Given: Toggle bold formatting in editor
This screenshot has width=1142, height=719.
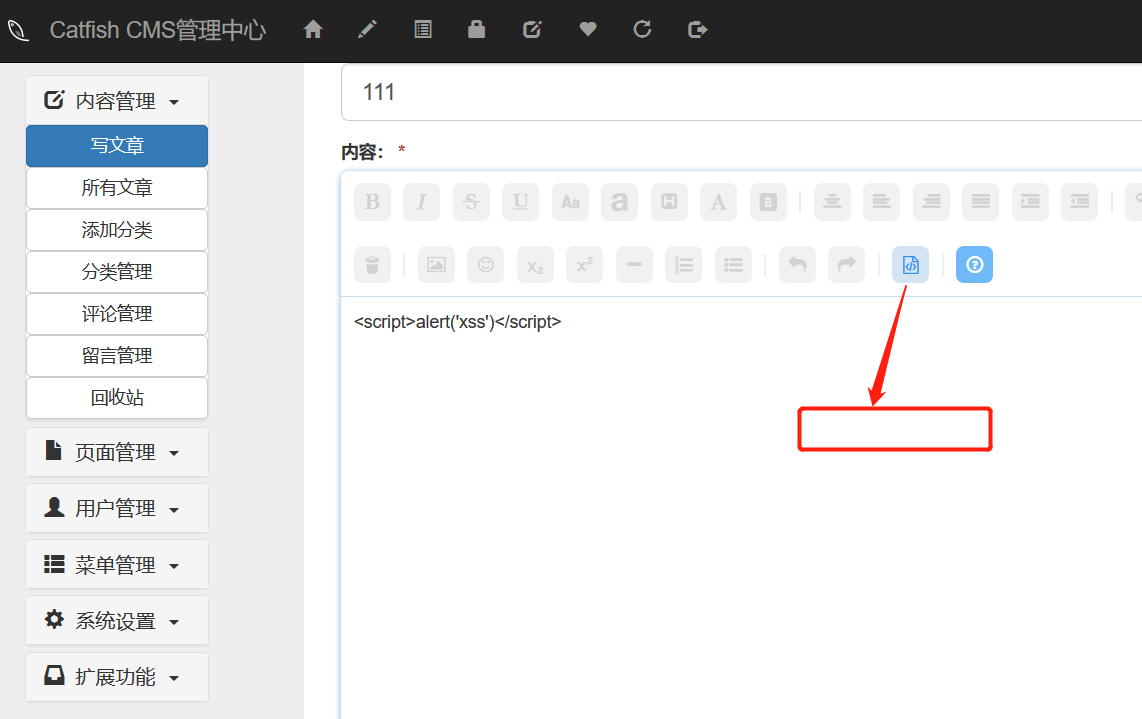Looking at the screenshot, I should click(x=372, y=202).
